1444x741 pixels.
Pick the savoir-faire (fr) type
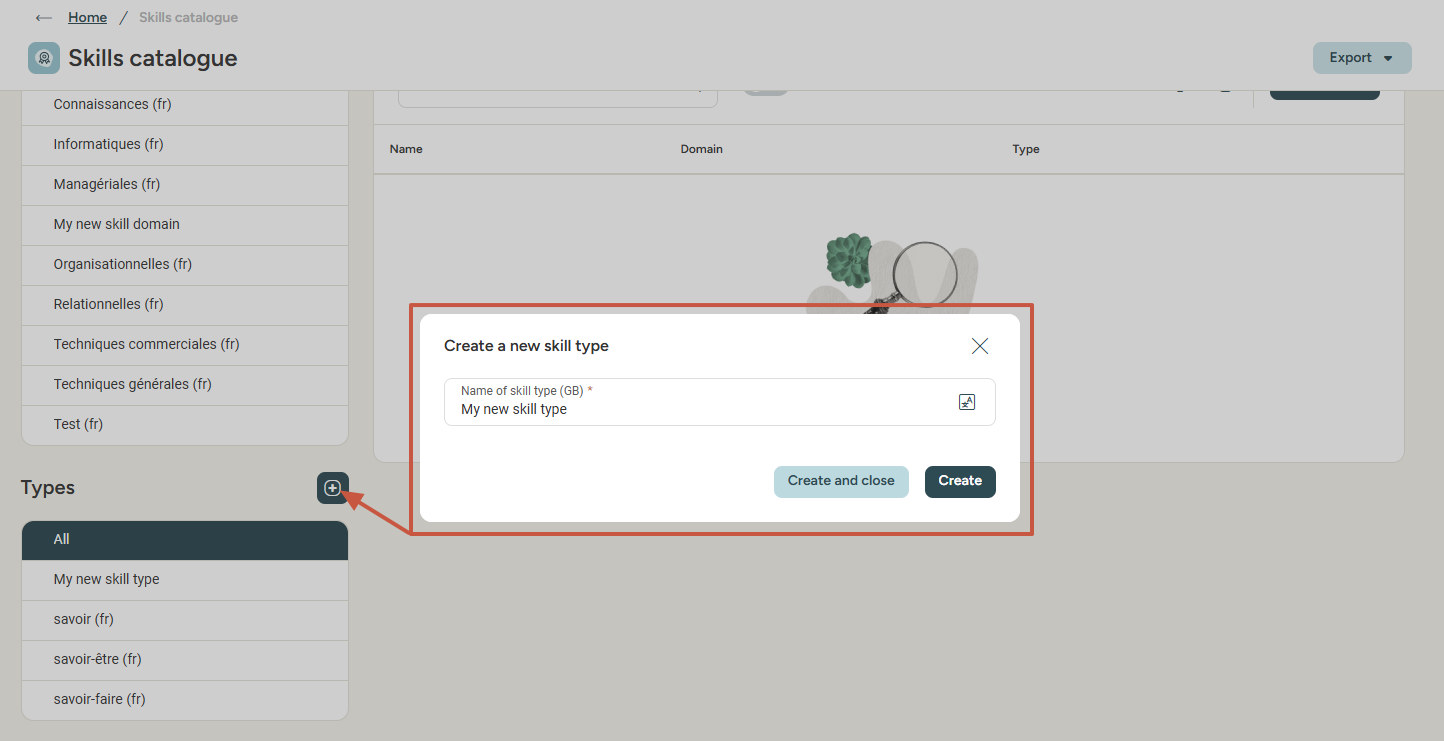point(185,700)
